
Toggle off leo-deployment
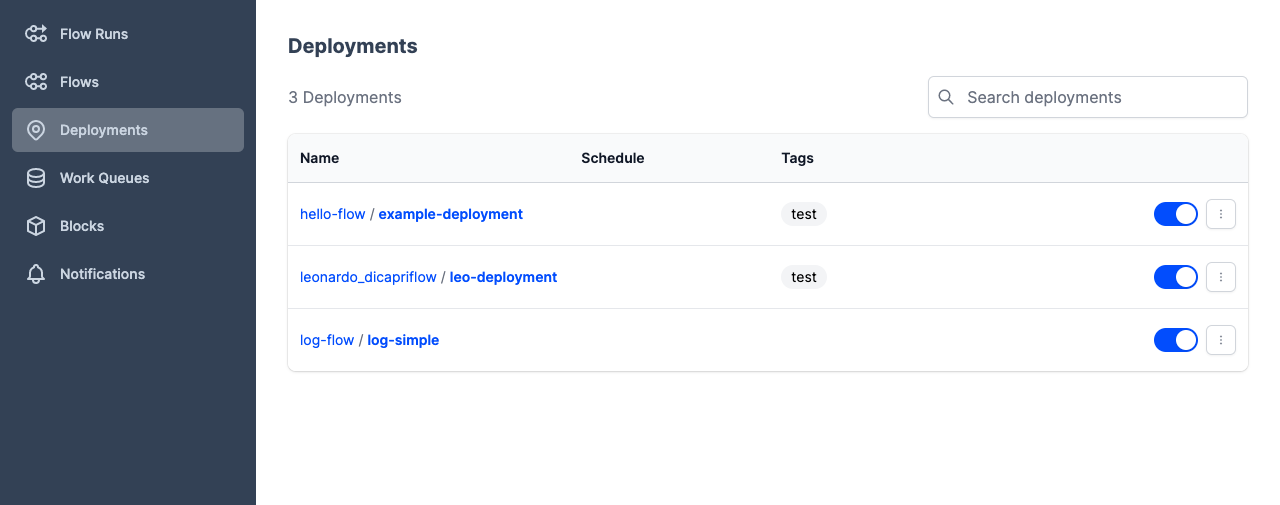tap(1176, 277)
